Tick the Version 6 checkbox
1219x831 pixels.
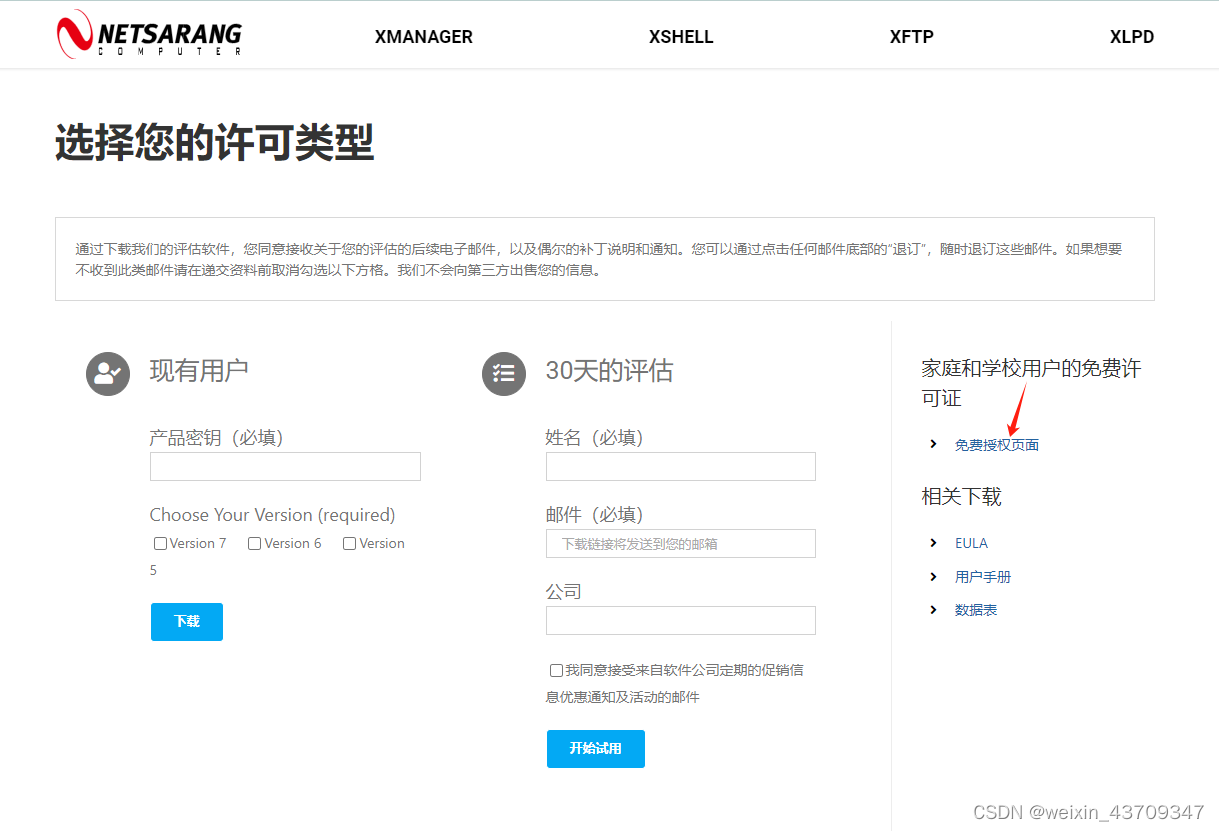pyautogui.click(x=254, y=544)
